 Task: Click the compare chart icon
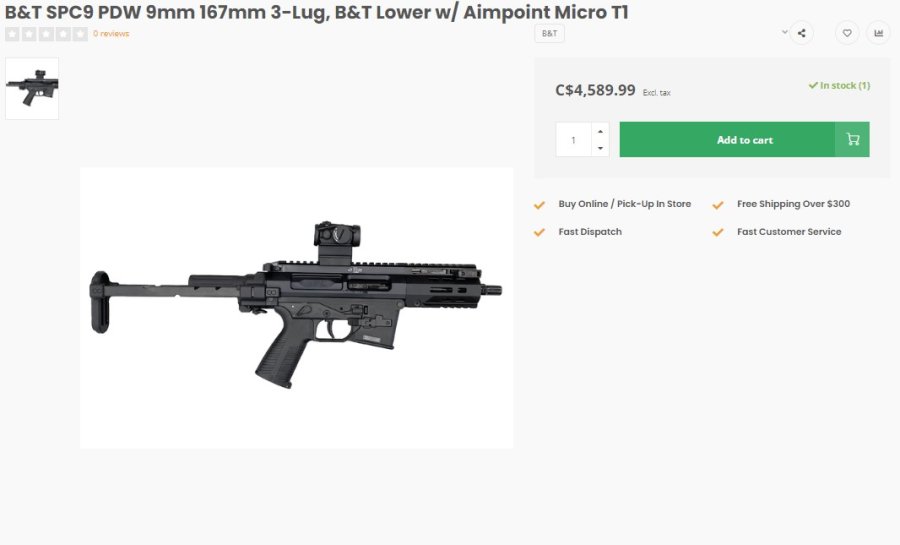pos(878,33)
